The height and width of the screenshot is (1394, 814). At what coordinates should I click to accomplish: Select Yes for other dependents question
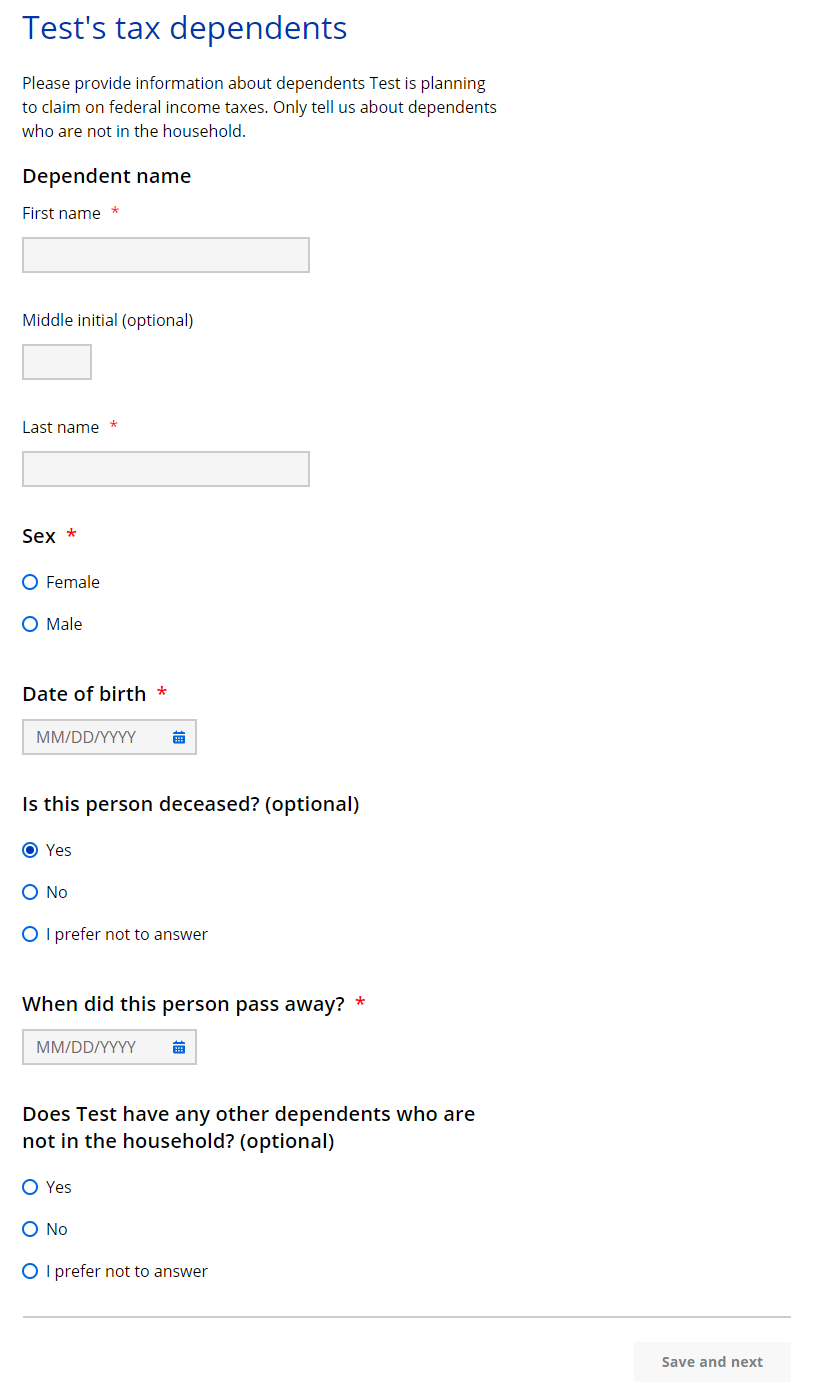click(30, 1187)
